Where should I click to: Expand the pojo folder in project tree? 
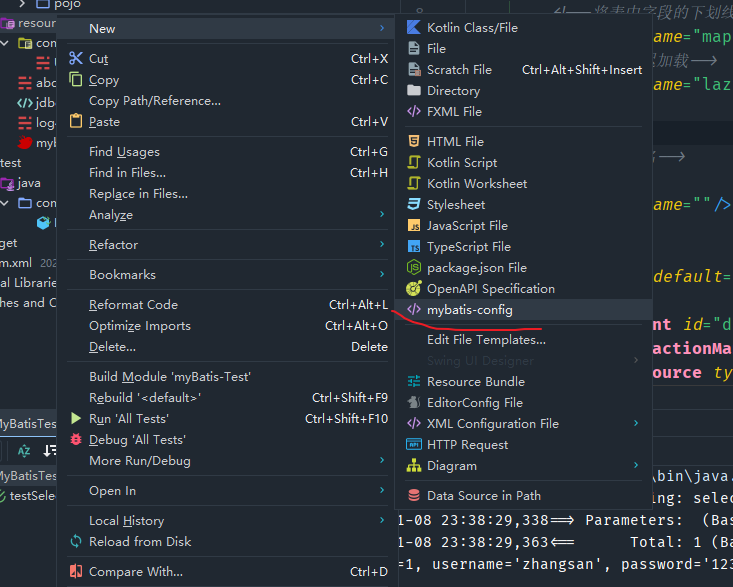[24, 4]
